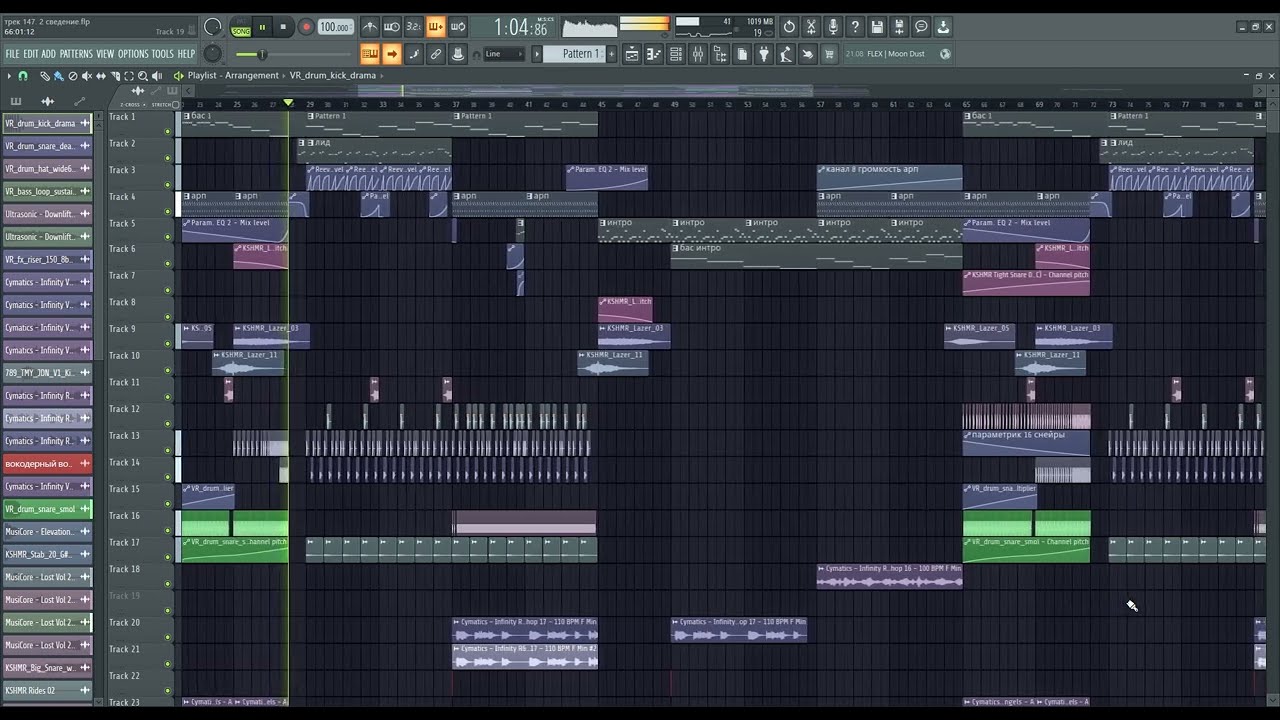Open the TOOLS menu
1280x720 pixels.
tap(162, 54)
